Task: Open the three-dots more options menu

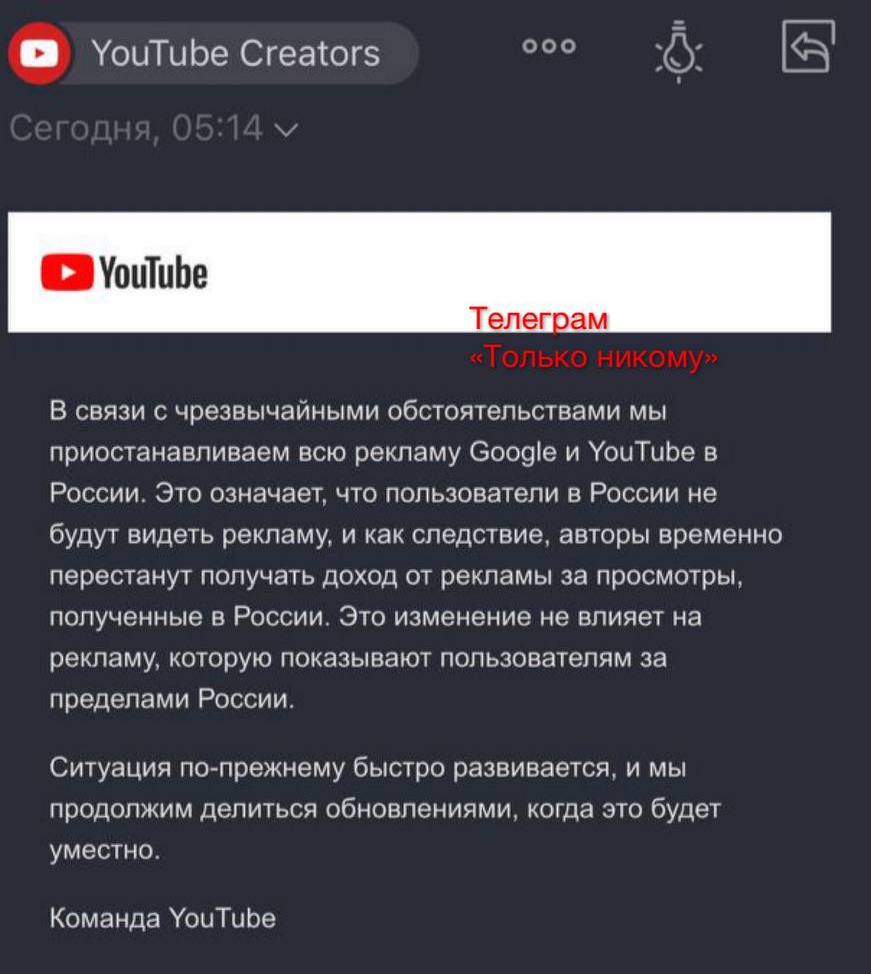Action: (549, 47)
